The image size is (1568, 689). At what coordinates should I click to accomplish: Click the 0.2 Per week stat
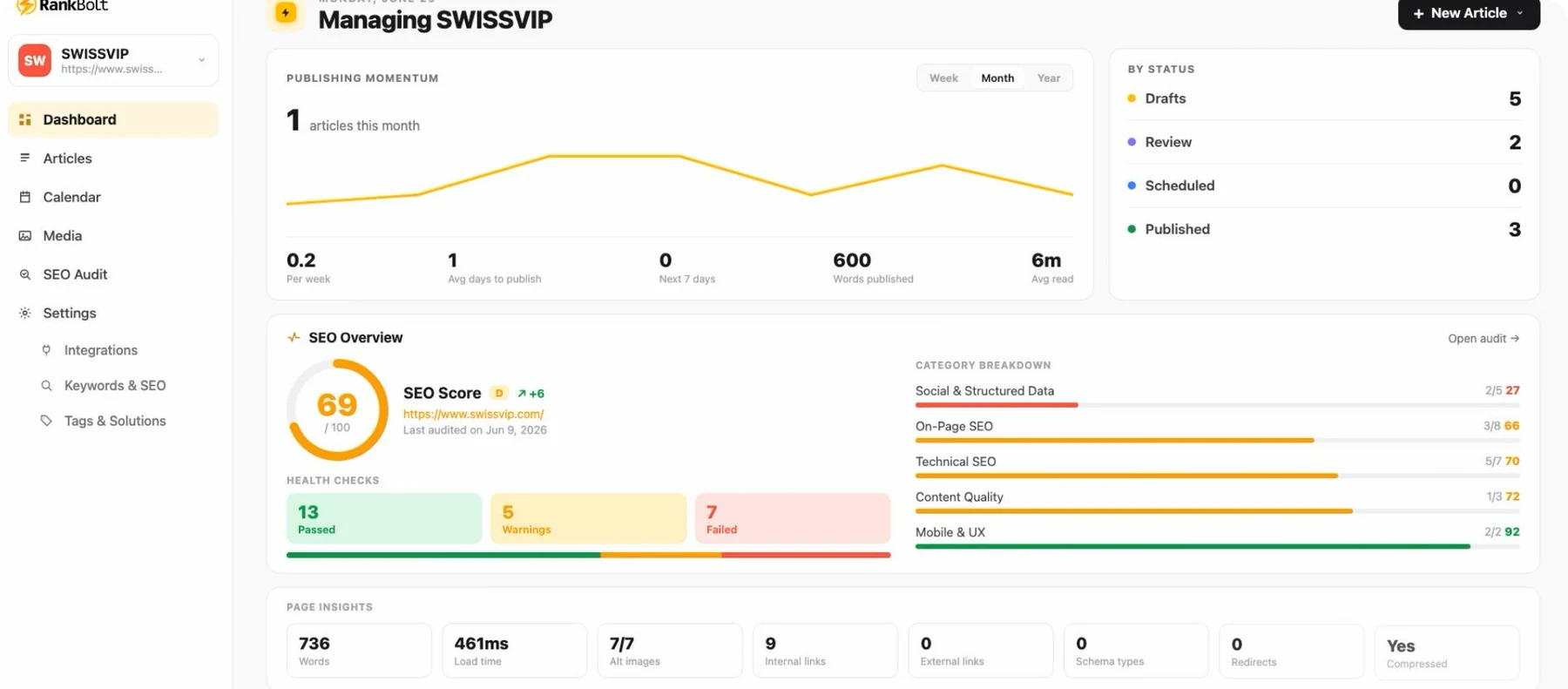tap(308, 267)
